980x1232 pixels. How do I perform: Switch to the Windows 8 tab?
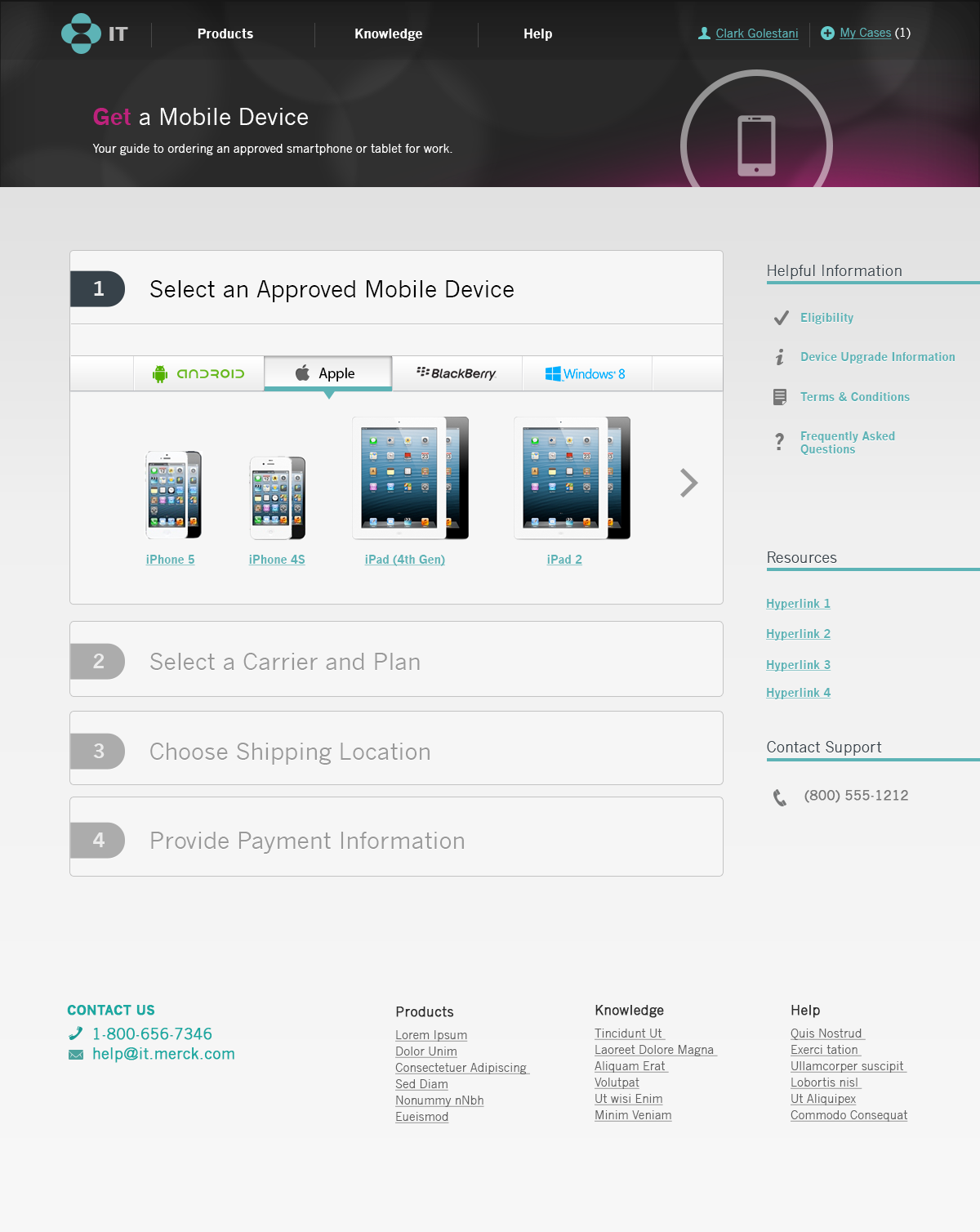coord(586,373)
